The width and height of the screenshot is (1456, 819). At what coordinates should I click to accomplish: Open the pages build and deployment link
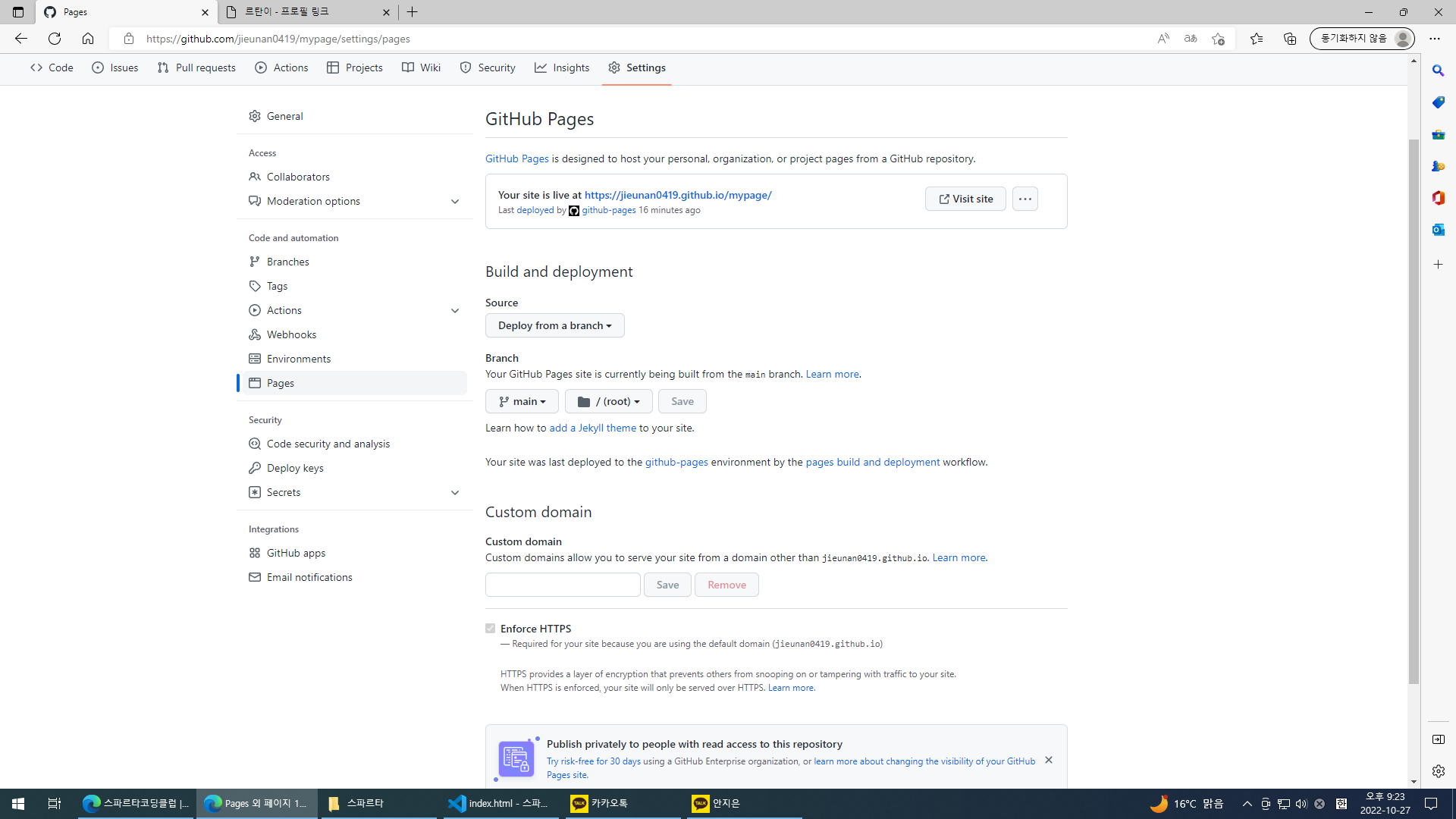pyautogui.click(x=872, y=462)
